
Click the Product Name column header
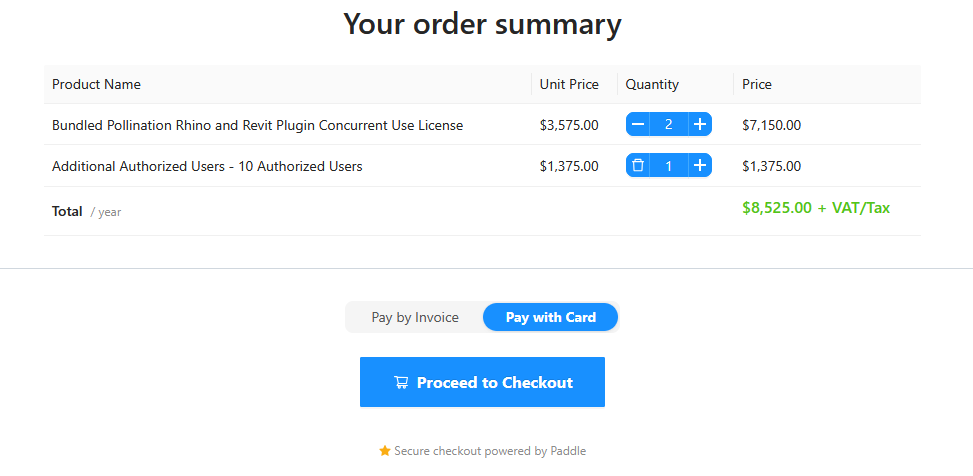pyautogui.click(x=96, y=85)
